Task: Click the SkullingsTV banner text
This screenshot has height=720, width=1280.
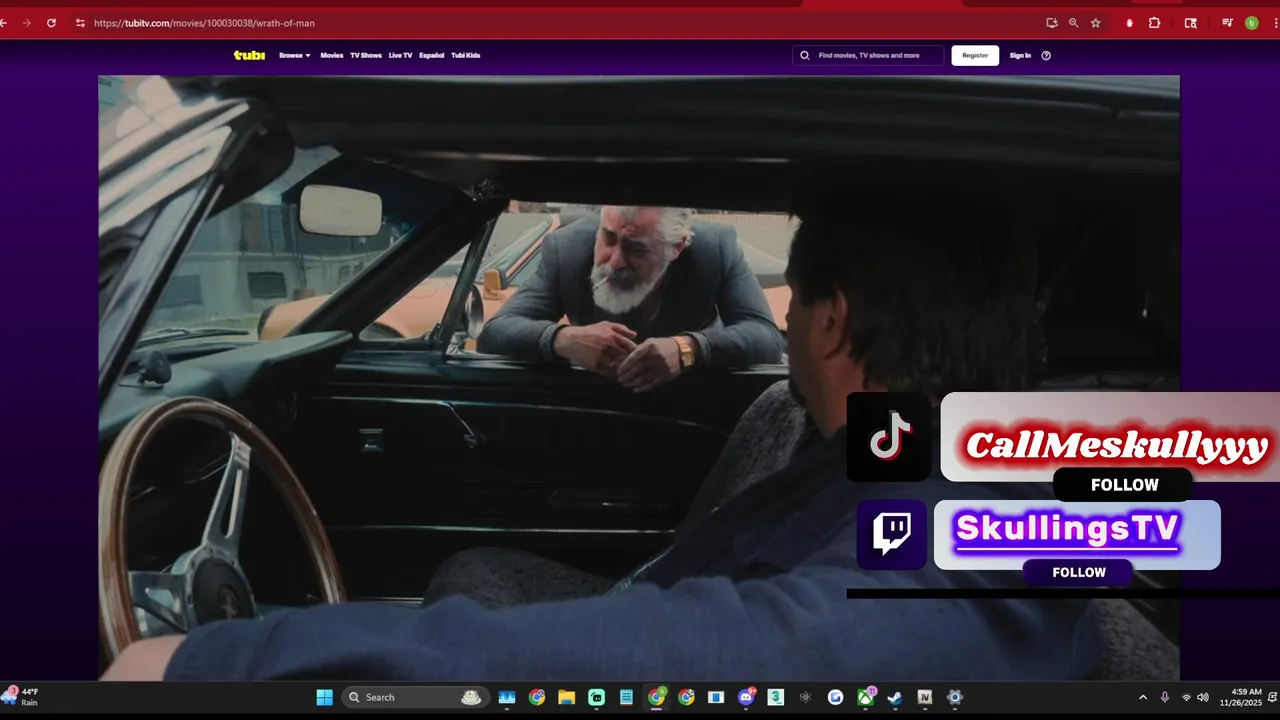Action: click(1068, 528)
